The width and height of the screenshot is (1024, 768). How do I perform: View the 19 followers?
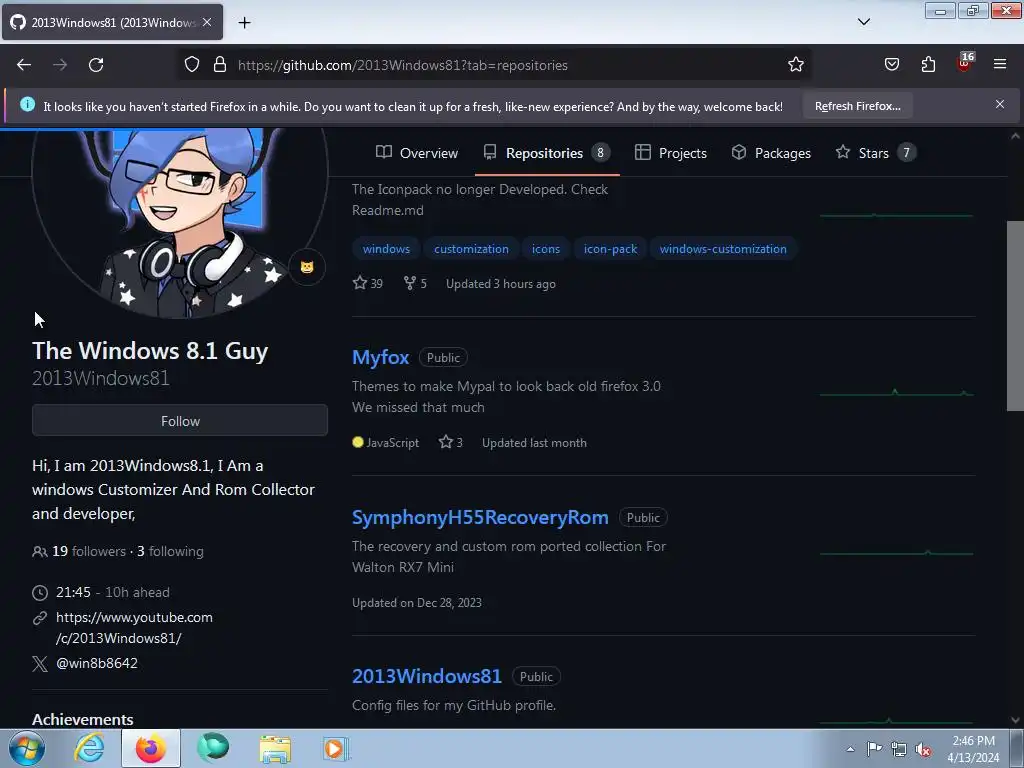[x=89, y=551]
